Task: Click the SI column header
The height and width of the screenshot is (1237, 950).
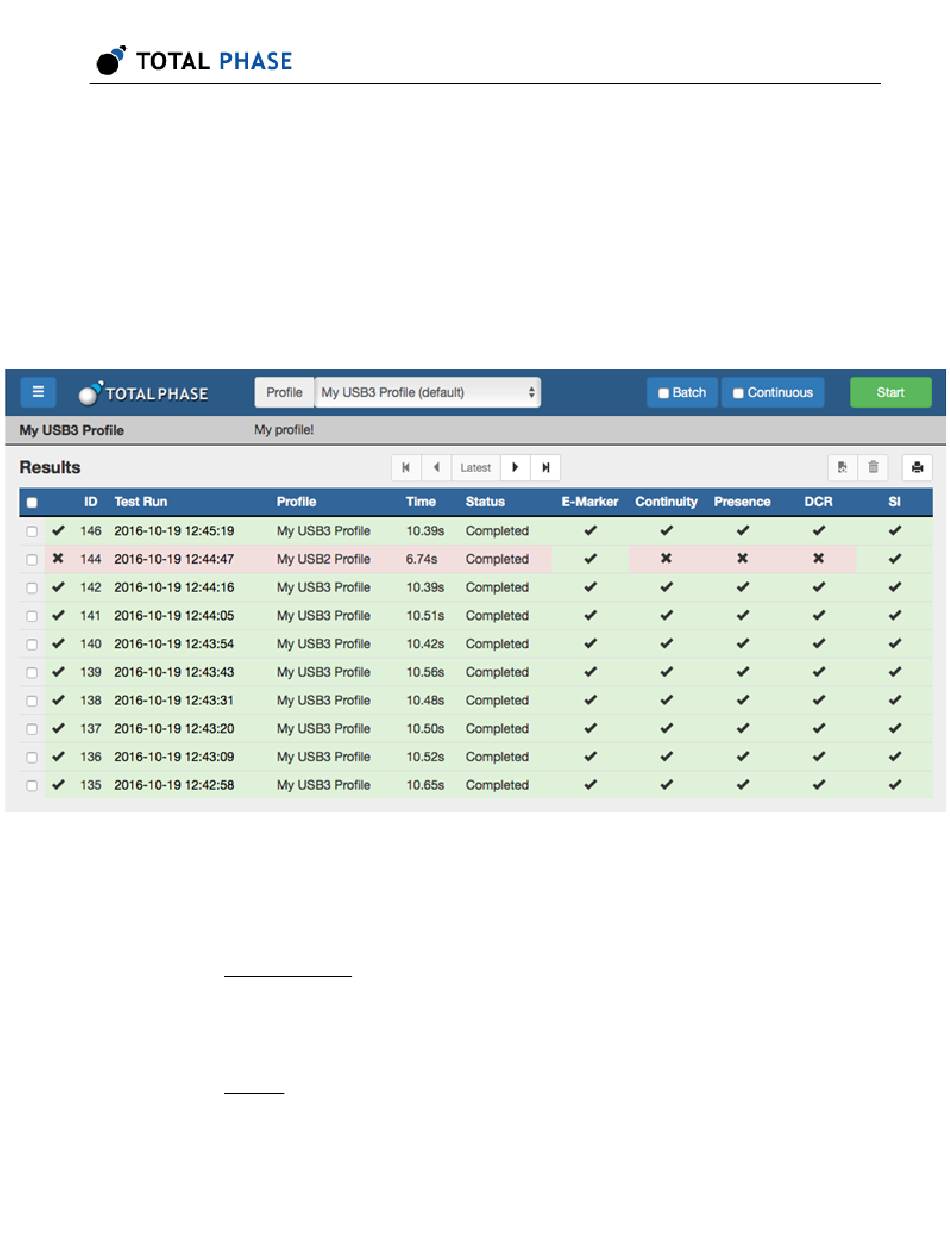Action: (894, 501)
